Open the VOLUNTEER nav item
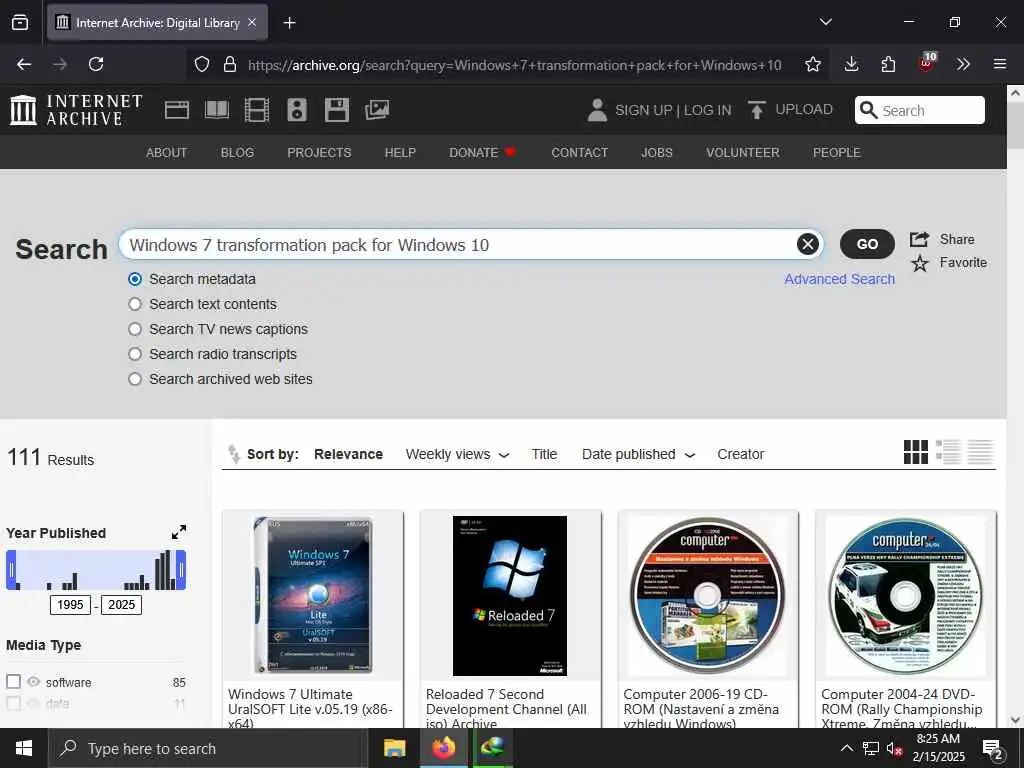The height and width of the screenshot is (768, 1024). (743, 152)
